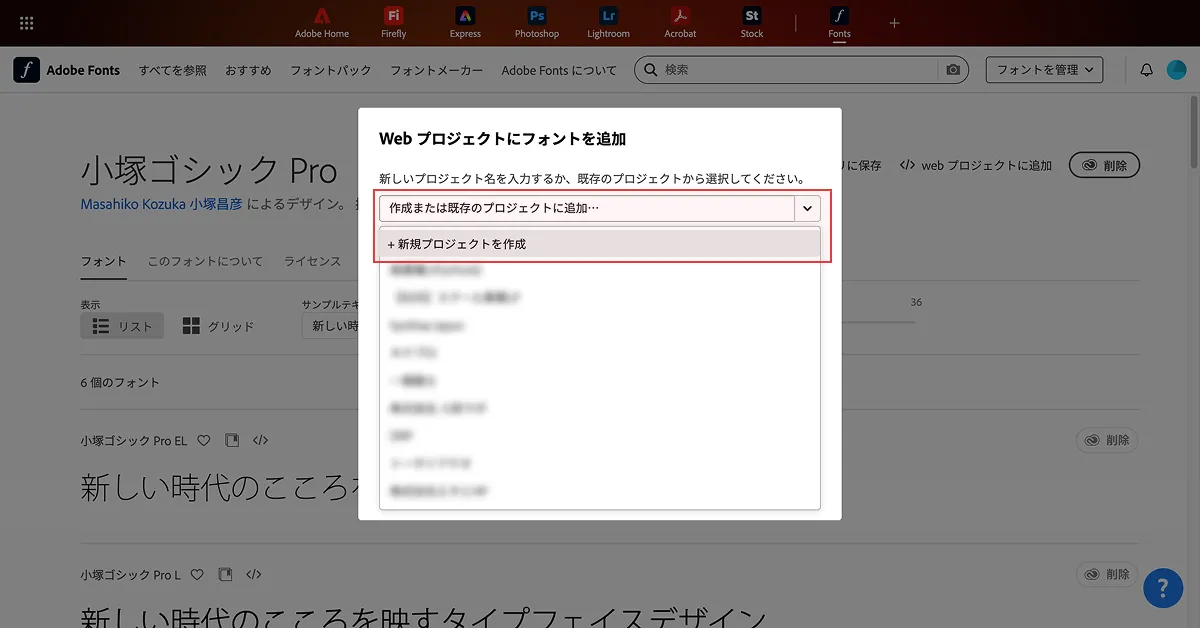Screen dimensions: 1200x628
Task: Click the 検索 search field
Action: pos(800,70)
